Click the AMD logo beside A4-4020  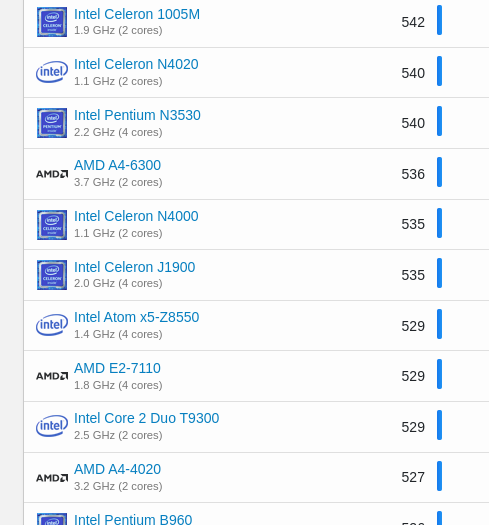coord(52,478)
